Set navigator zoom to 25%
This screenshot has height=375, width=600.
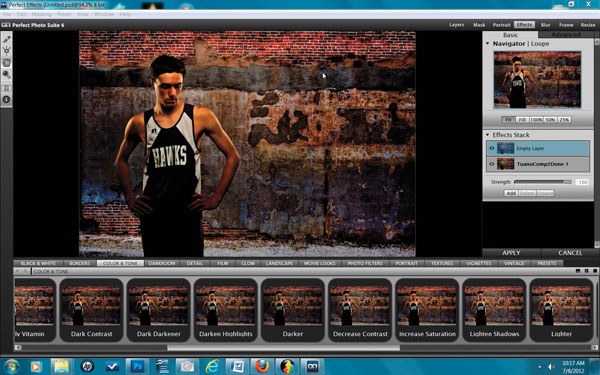564,120
